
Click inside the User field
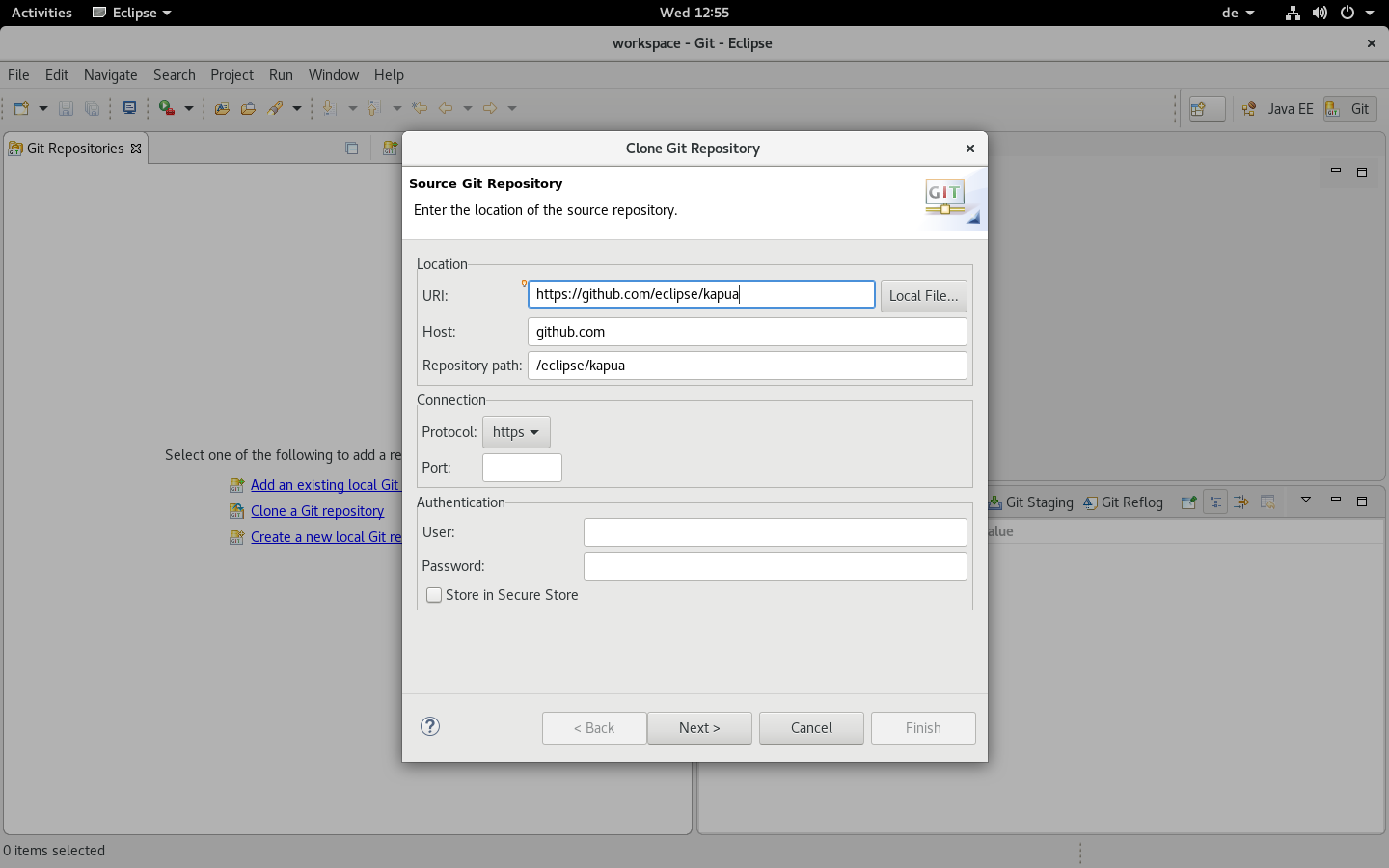click(775, 531)
